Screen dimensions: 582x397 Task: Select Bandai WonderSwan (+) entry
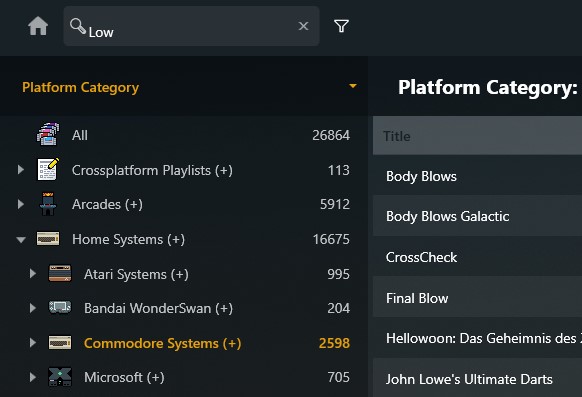click(x=158, y=308)
